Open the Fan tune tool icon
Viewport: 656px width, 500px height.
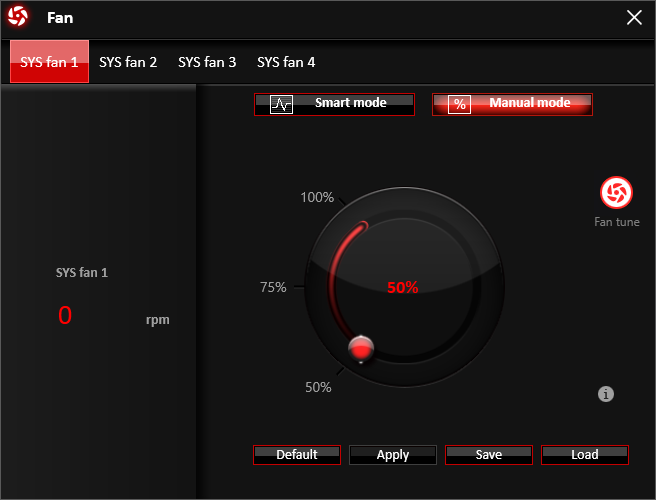616,192
